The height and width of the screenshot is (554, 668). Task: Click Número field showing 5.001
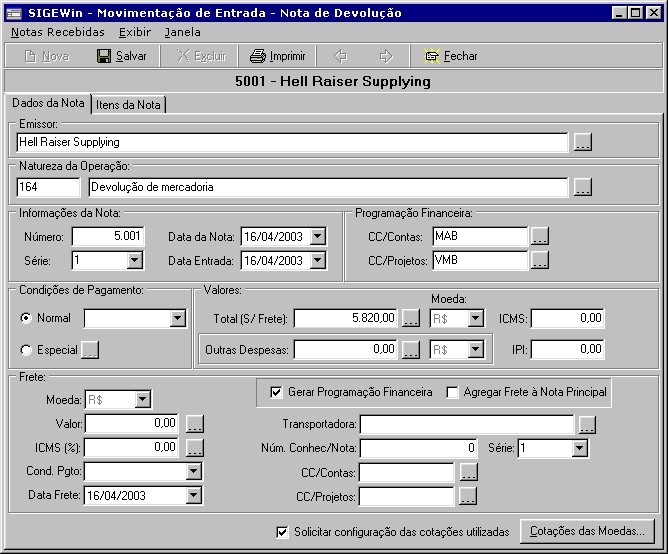click(108, 236)
